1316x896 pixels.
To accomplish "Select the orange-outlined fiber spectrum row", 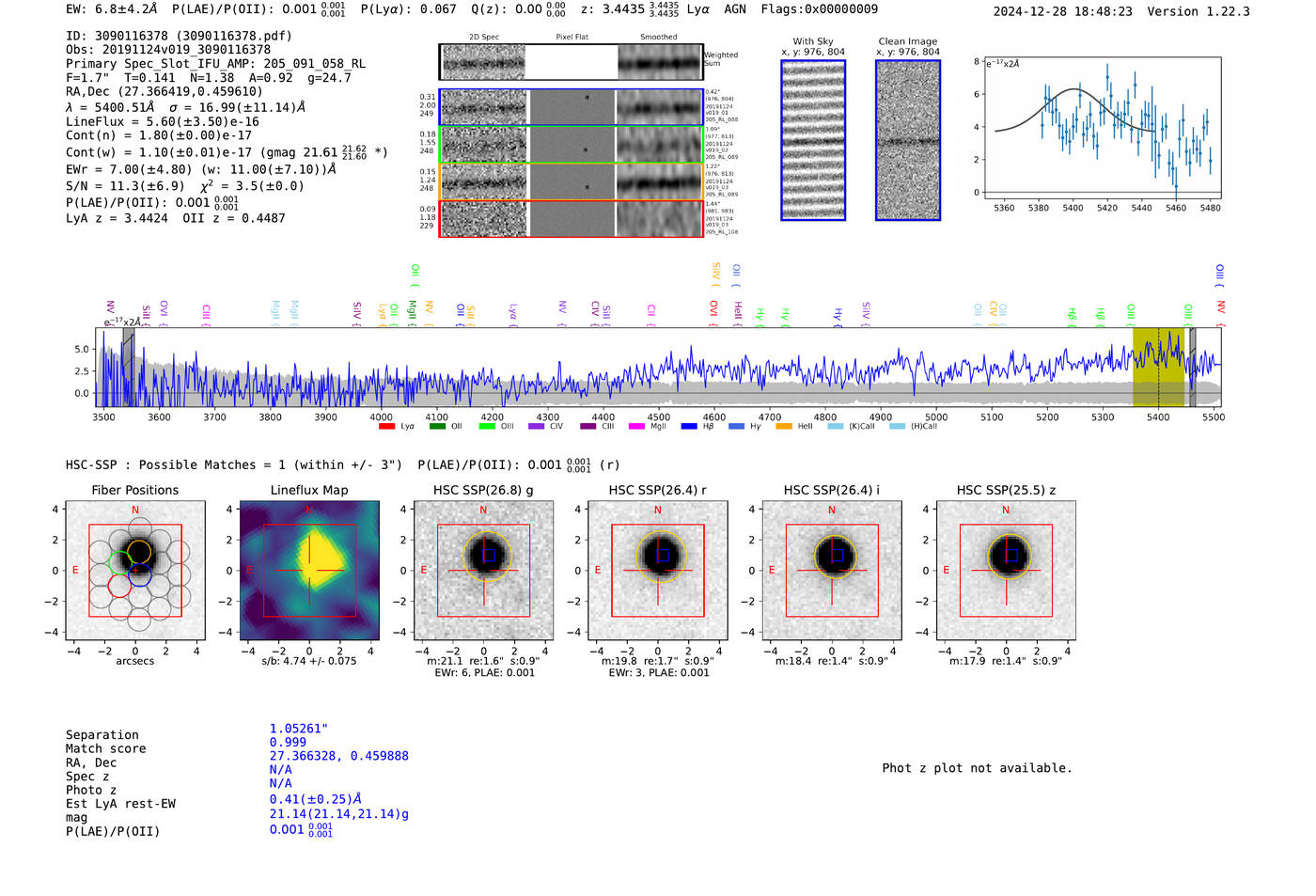I will pyautogui.click(x=571, y=181).
